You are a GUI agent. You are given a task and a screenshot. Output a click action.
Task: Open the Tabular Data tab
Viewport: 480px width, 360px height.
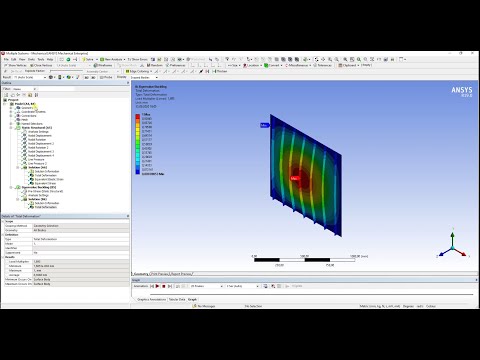point(177,299)
